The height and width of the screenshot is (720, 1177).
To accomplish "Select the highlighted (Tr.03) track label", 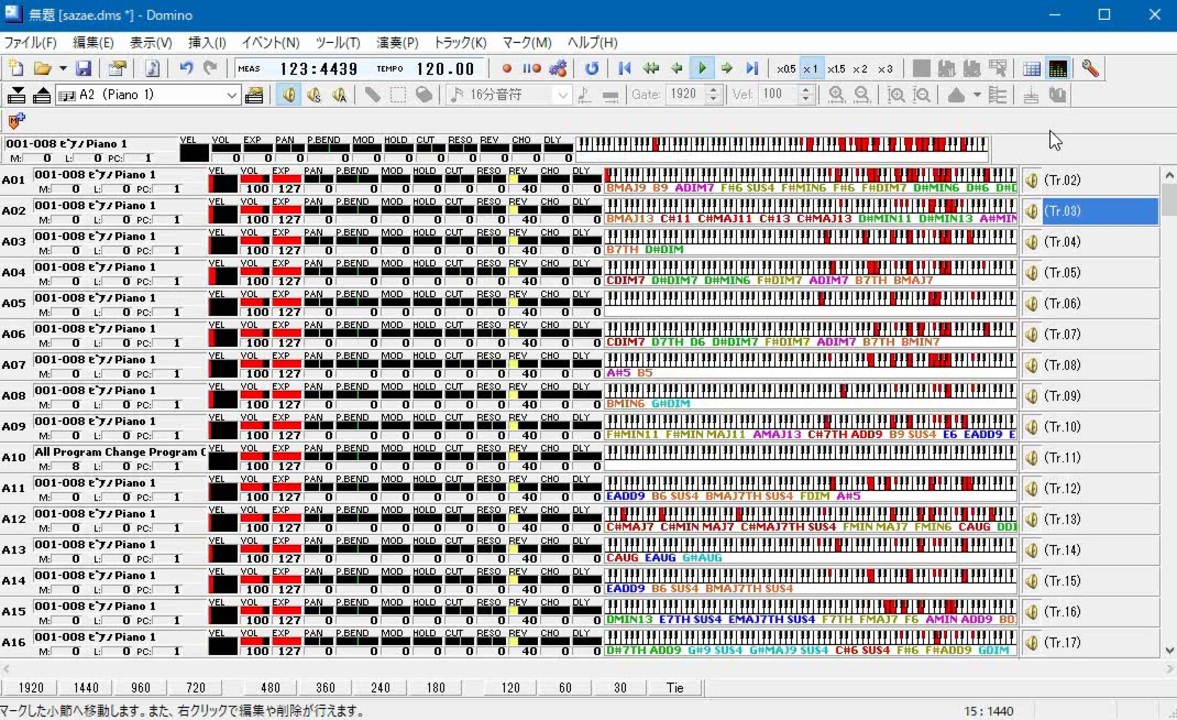I will 1100,211.
